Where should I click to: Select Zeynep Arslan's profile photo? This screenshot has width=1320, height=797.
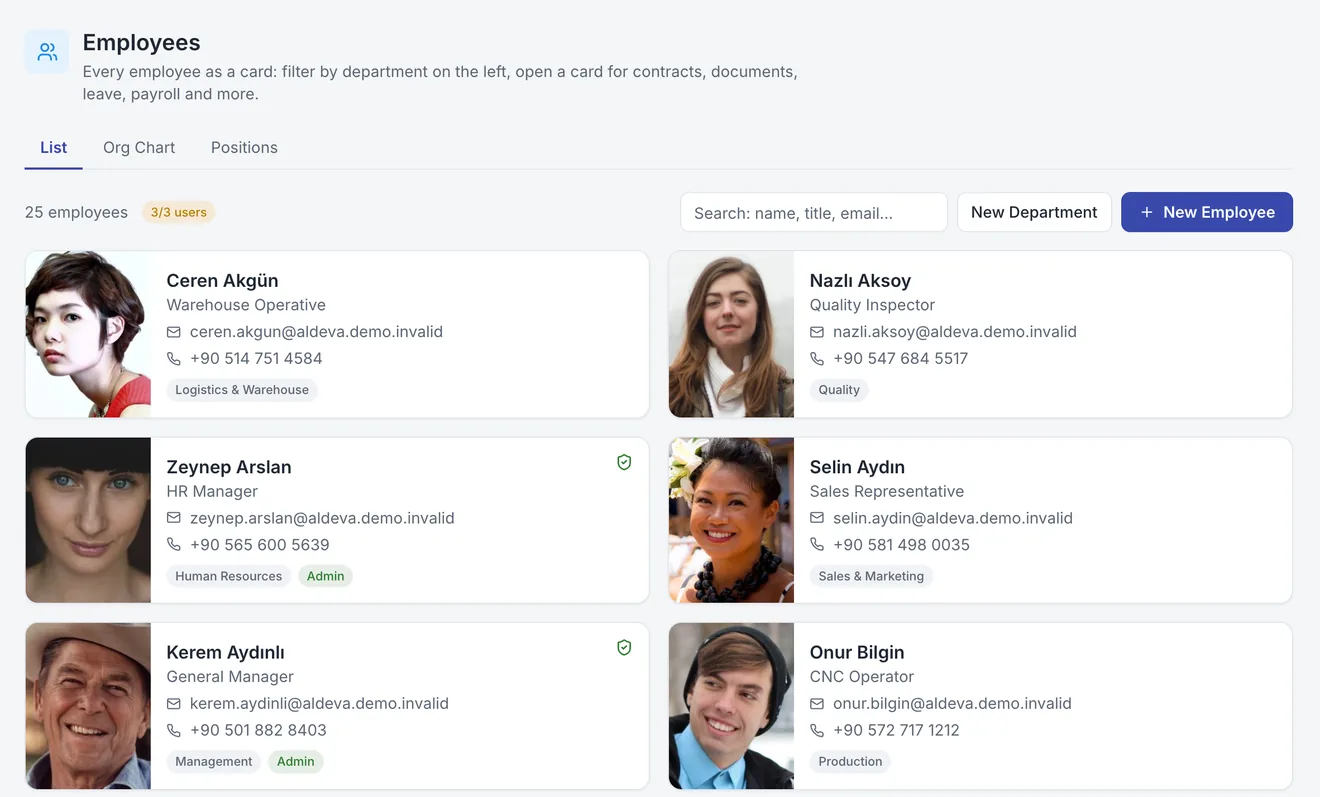(x=88, y=520)
